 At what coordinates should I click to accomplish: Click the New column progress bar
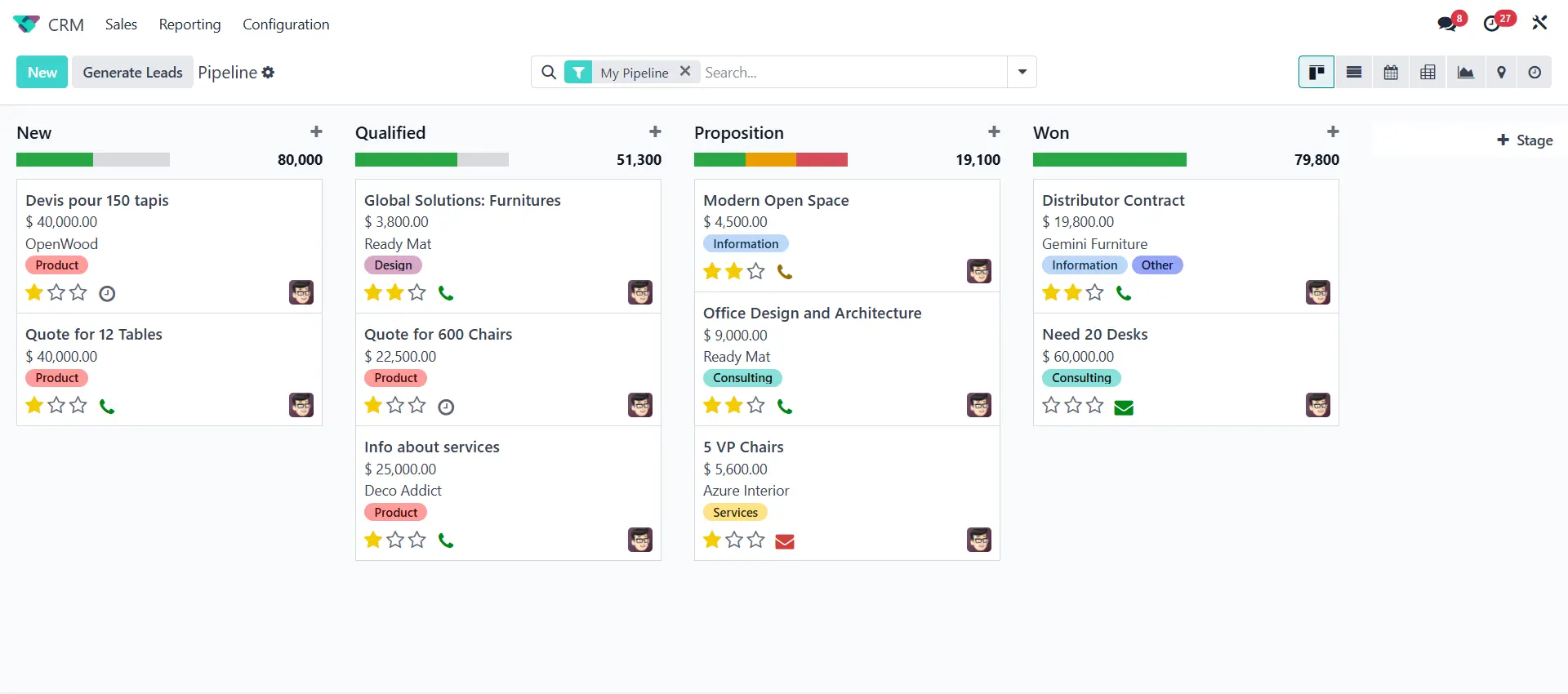pyautogui.click(x=93, y=160)
